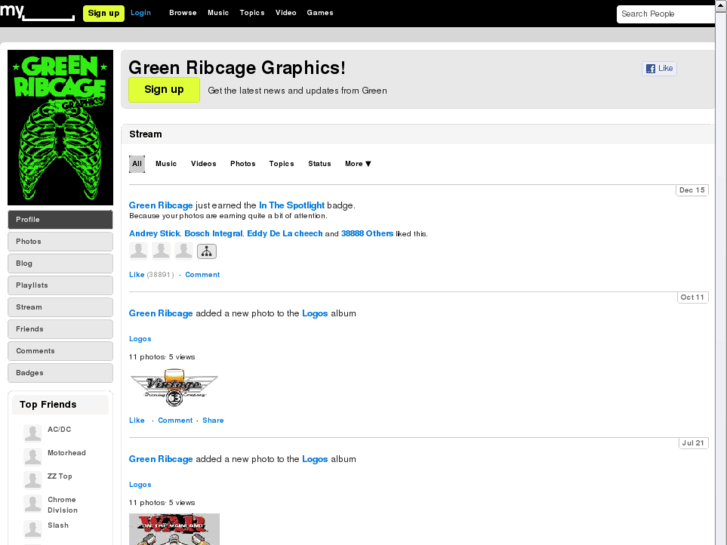The image size is (727, 545).
Task: Open Games in the top navigation
Action: tap(320, 13)
